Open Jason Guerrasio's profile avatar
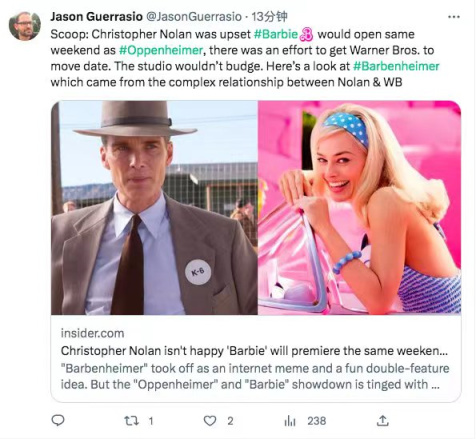 pyautogui.click(x=24, y=26)
